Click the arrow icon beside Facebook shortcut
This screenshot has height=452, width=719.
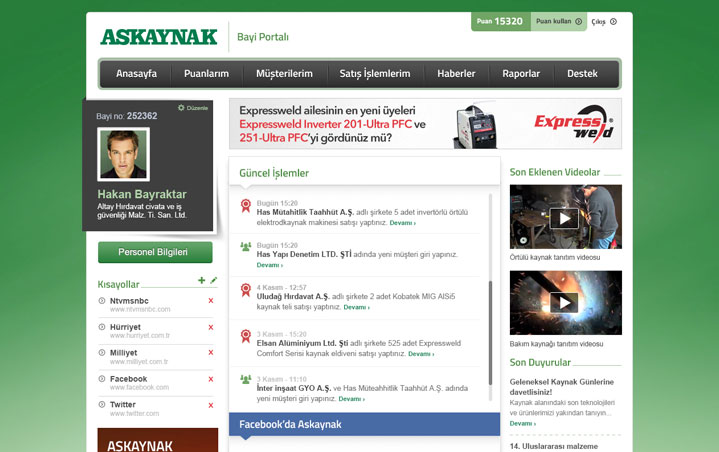(x=102, y=379)
